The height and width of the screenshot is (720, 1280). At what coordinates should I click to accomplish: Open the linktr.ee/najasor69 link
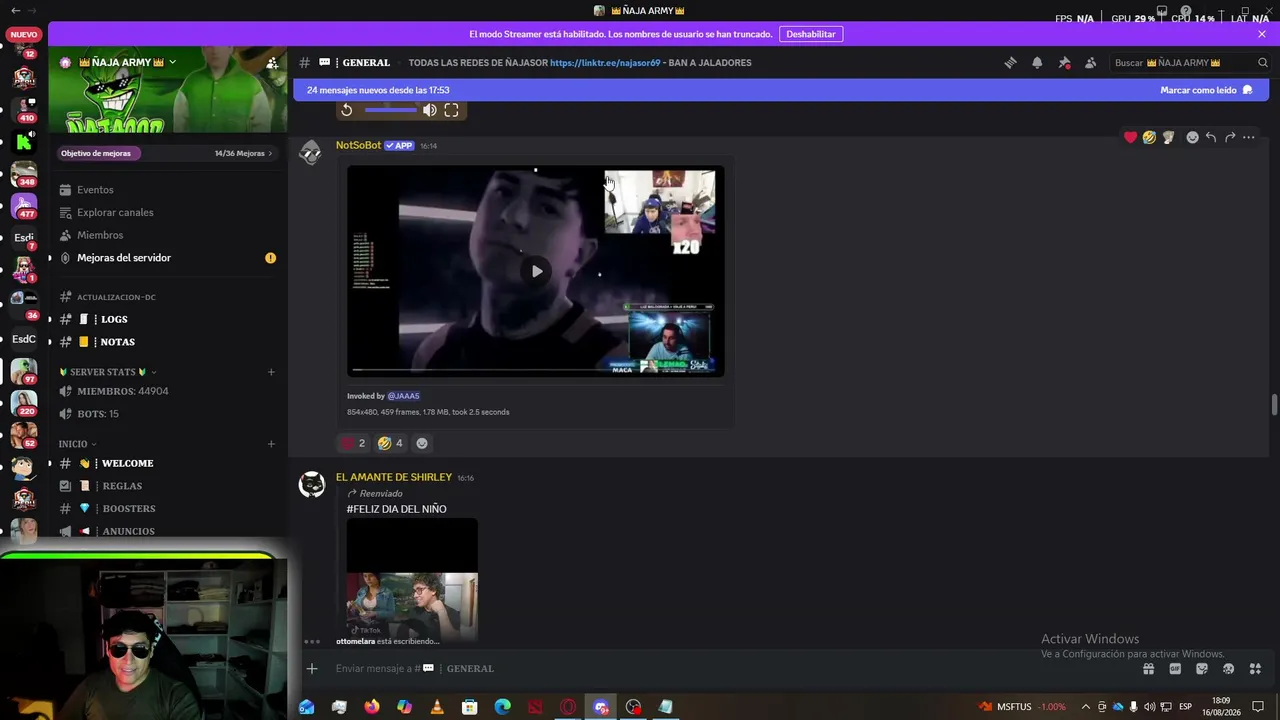[605, 62]
